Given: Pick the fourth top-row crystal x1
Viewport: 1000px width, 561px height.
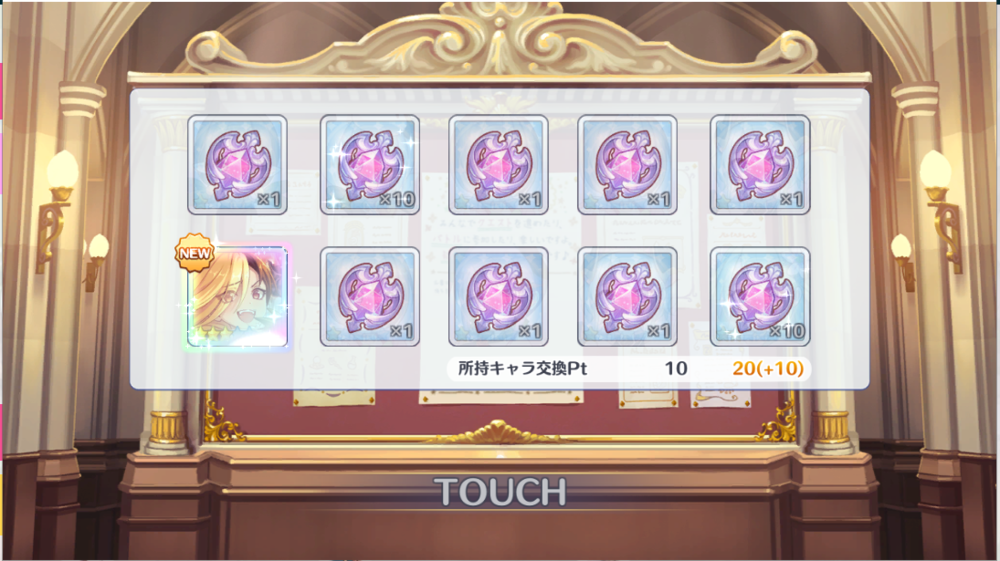Looking at the screenshot, I should coord(628,164).
